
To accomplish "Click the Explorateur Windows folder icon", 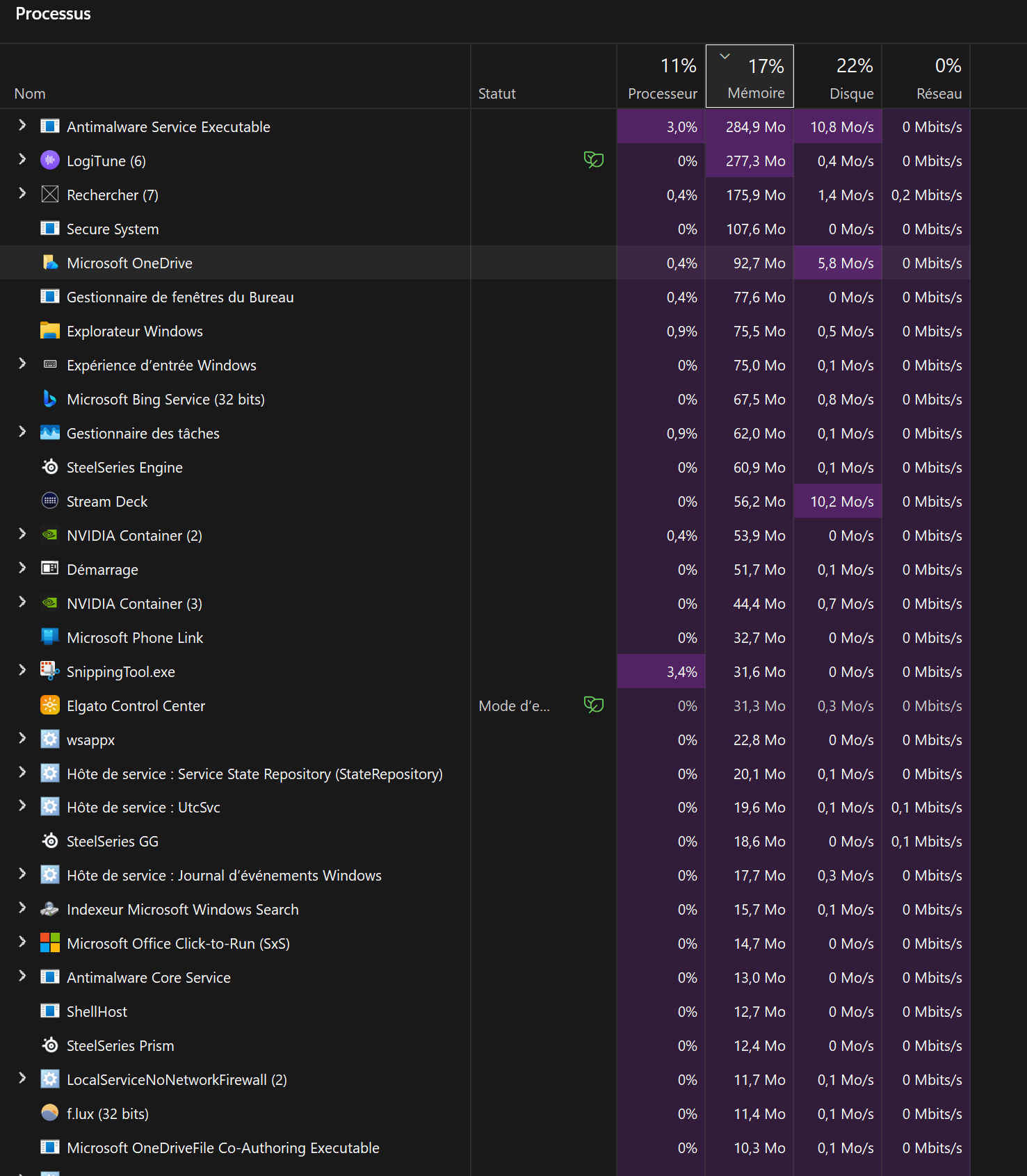I will 50,331.
